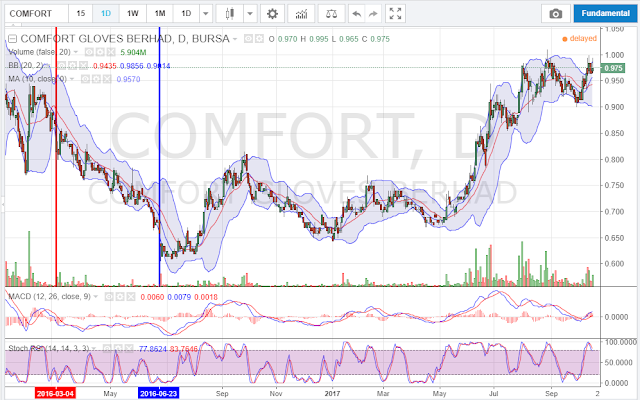Click the 0.975 current price label
640x400 pixels.
pos(613,68)
